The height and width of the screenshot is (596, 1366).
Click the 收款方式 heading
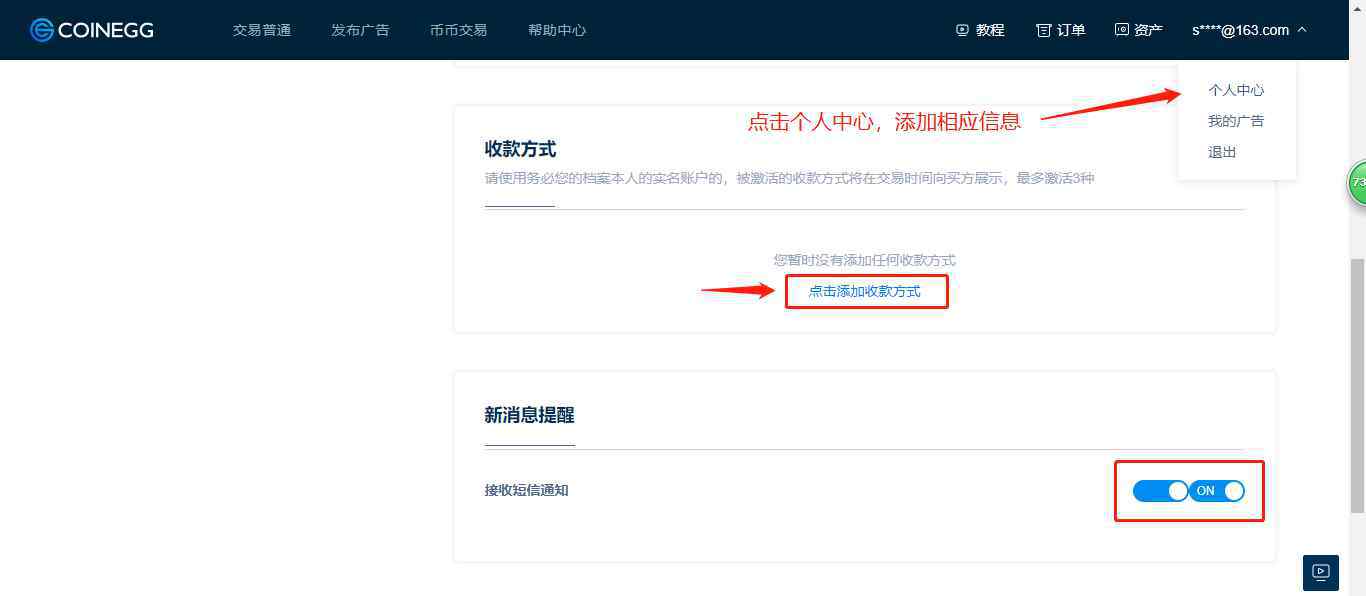point(520,149)
